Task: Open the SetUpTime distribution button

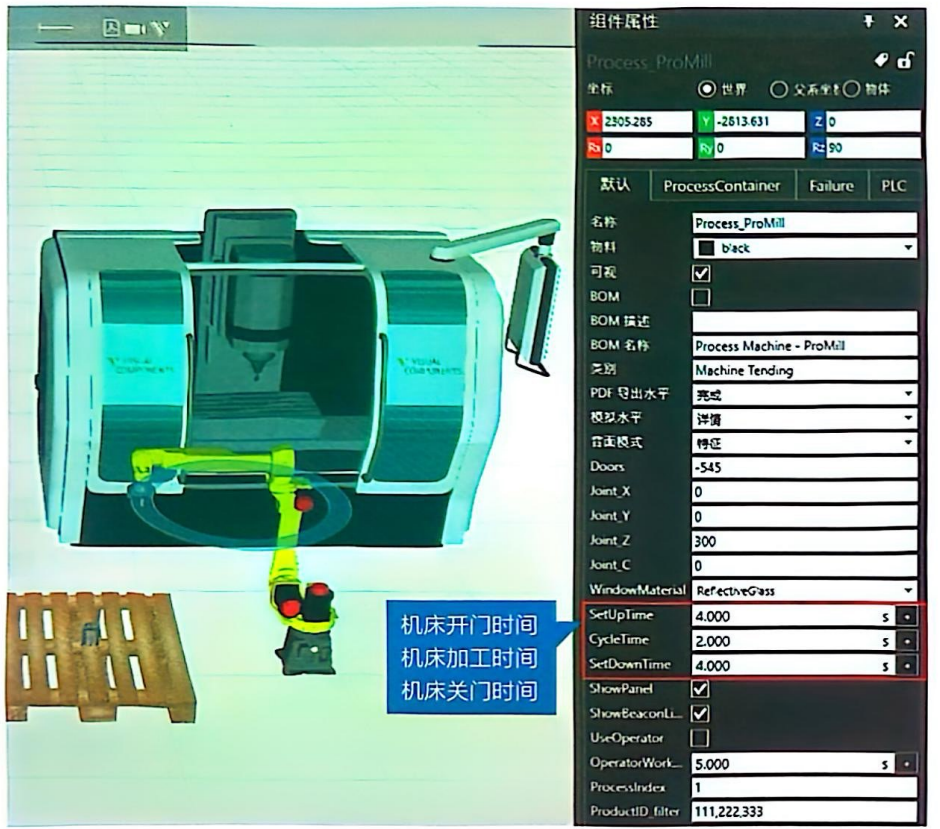Action: pyautogui.click(x=907, y=616)
